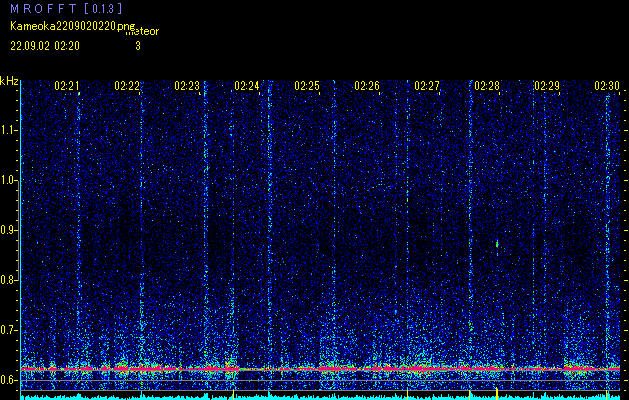This screenshot has height=400, width=629.
Task: Select the 02:29 time label
Action: click(547, 86)
